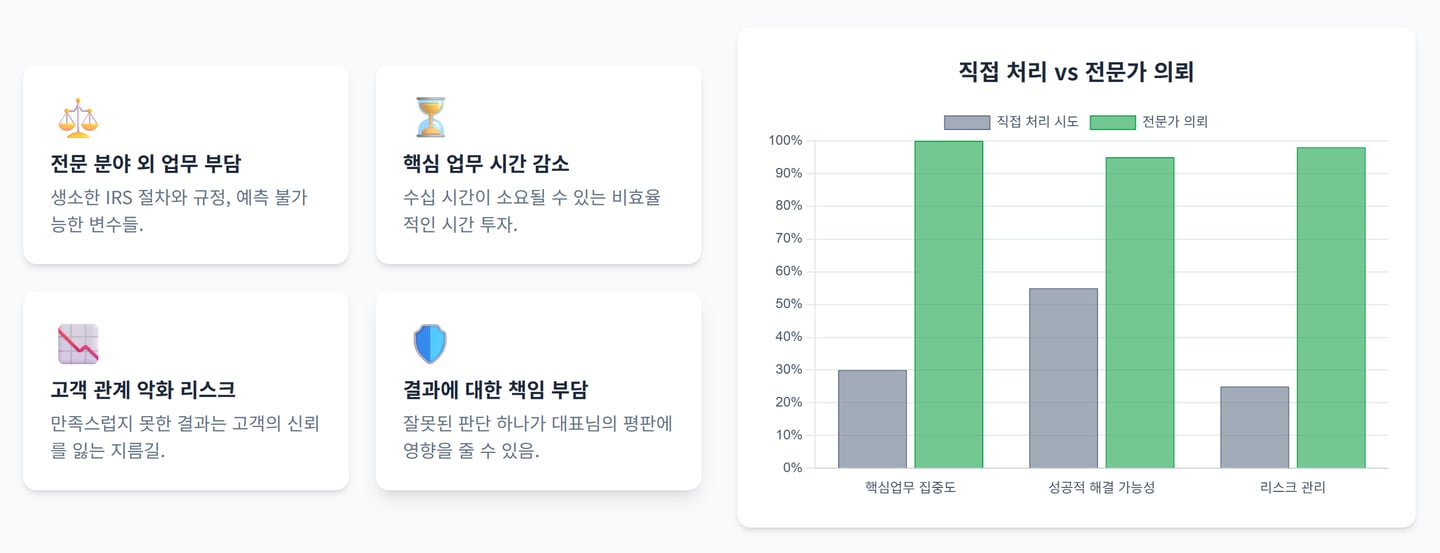Click the green bar for 핵심업무 집중도
This screenshot has width=1440, height=553.
click(x=948, y=304)
